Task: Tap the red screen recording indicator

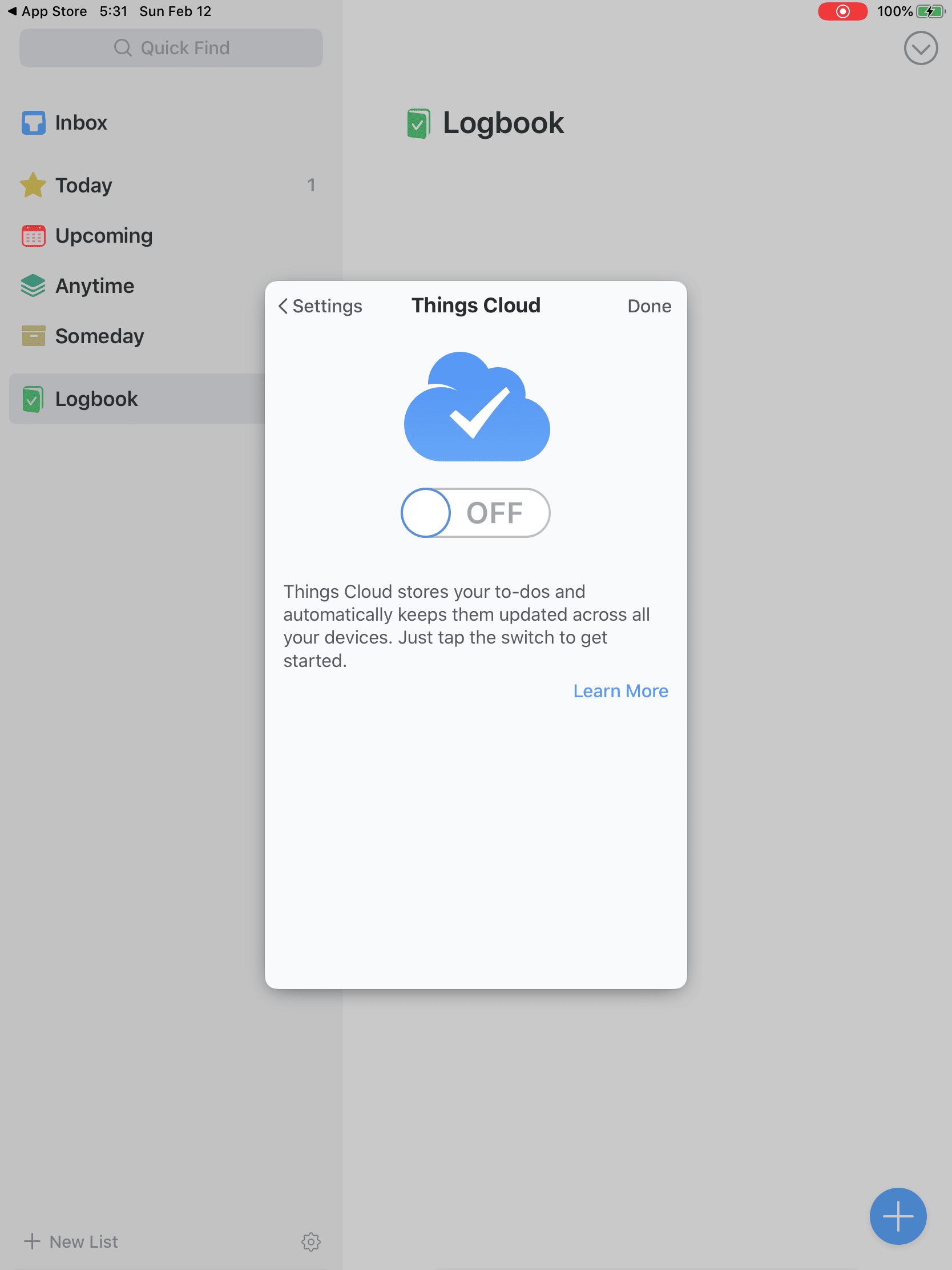Action: click(842, 11)
